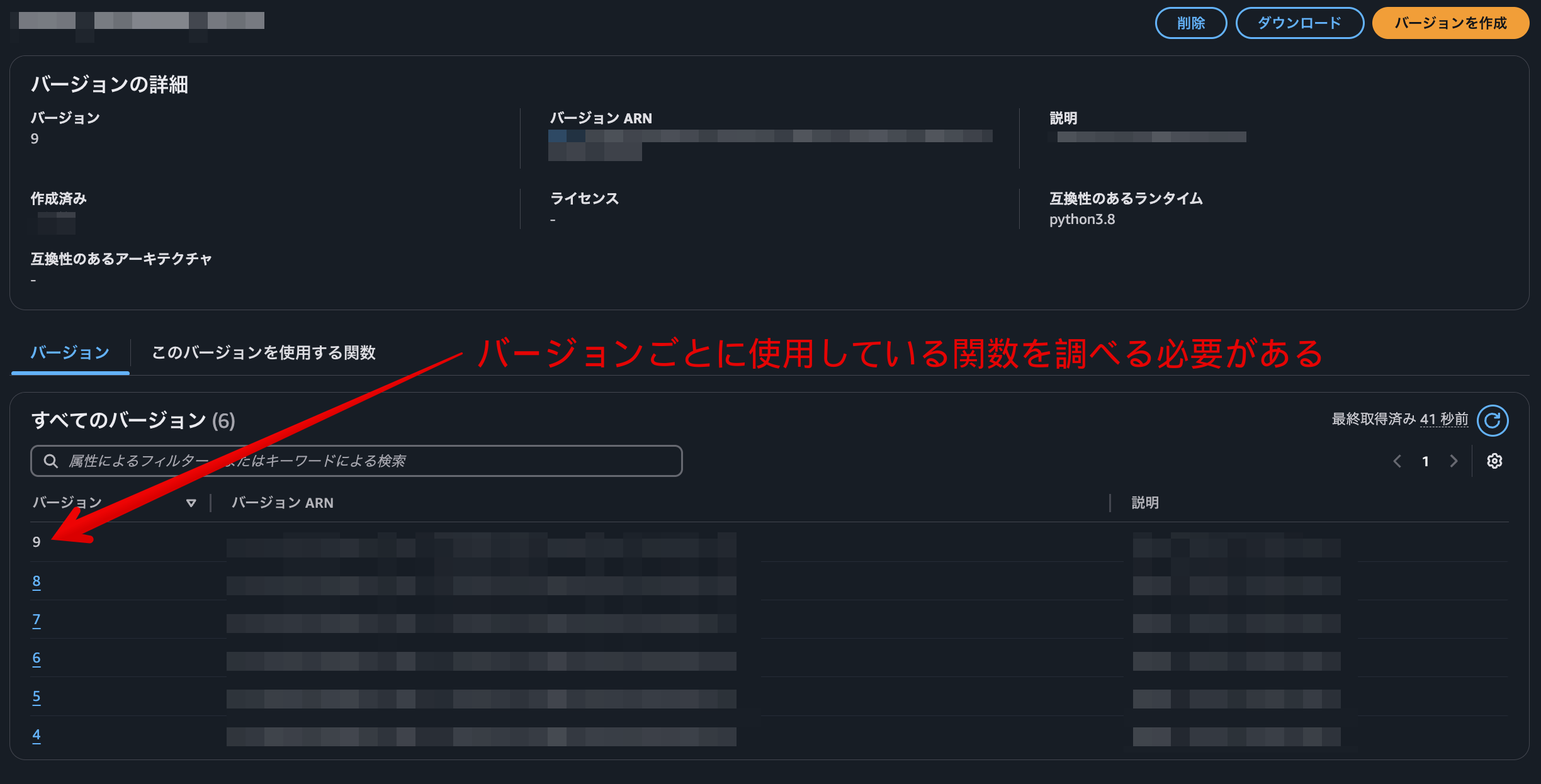Sort the バージョン column

click(191, 502)
